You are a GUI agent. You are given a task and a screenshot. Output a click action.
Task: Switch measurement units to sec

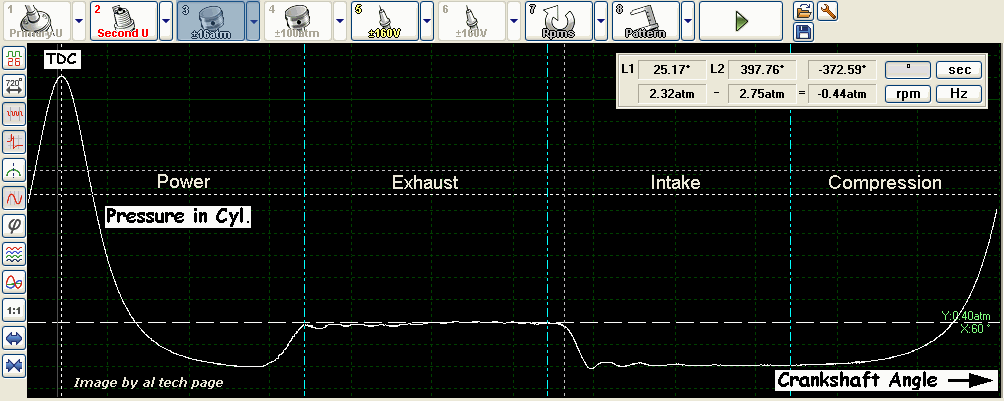pos(958,70)
